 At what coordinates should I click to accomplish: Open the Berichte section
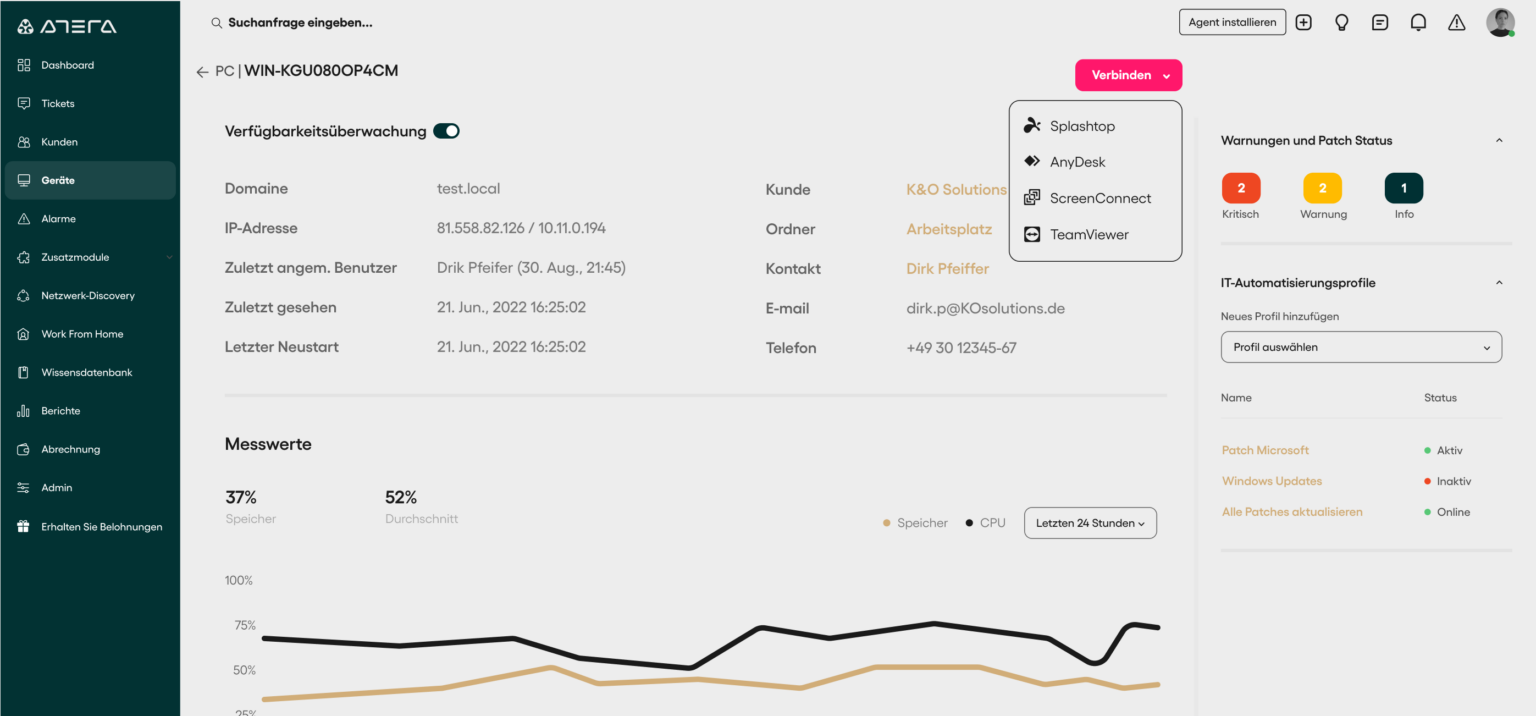59,410
